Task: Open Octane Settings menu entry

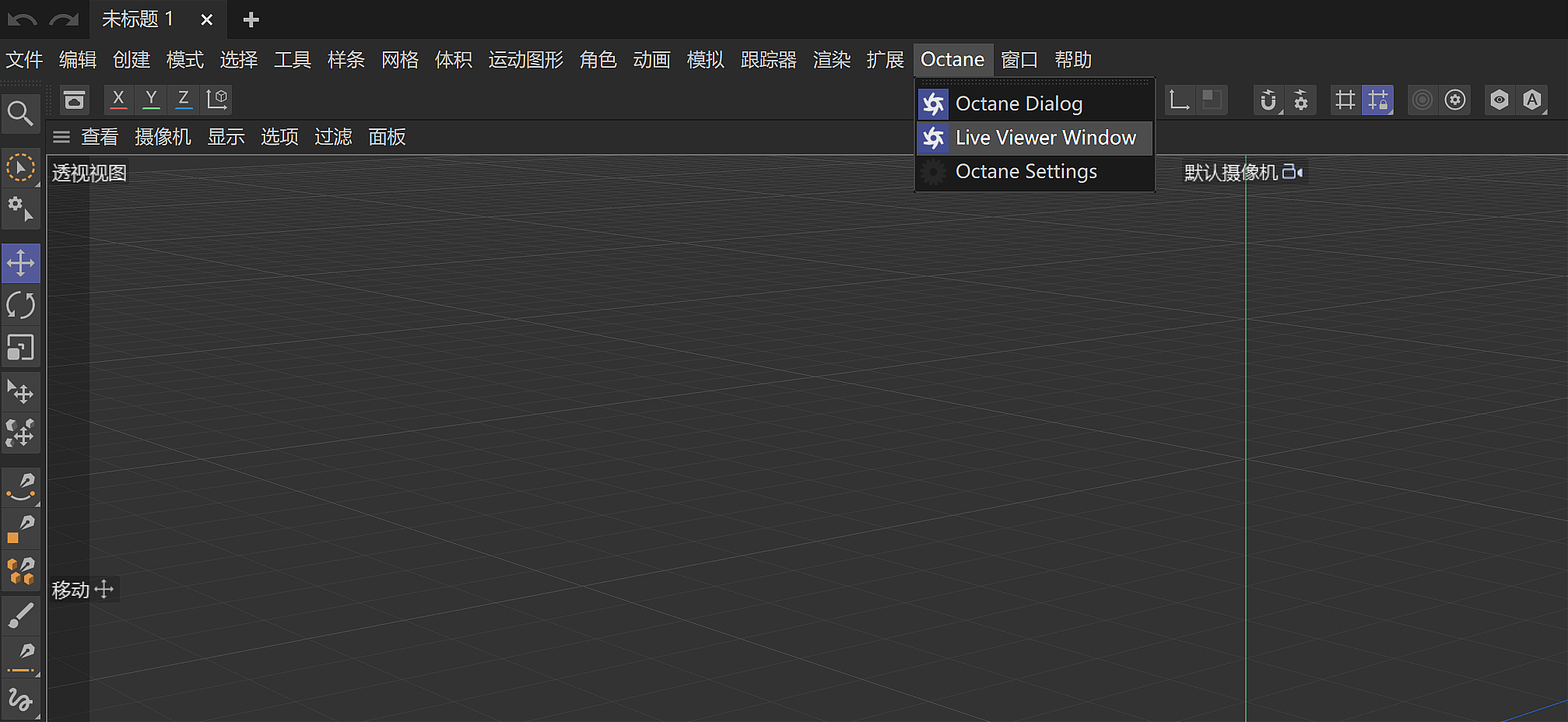Action: tap(1026, 171)
